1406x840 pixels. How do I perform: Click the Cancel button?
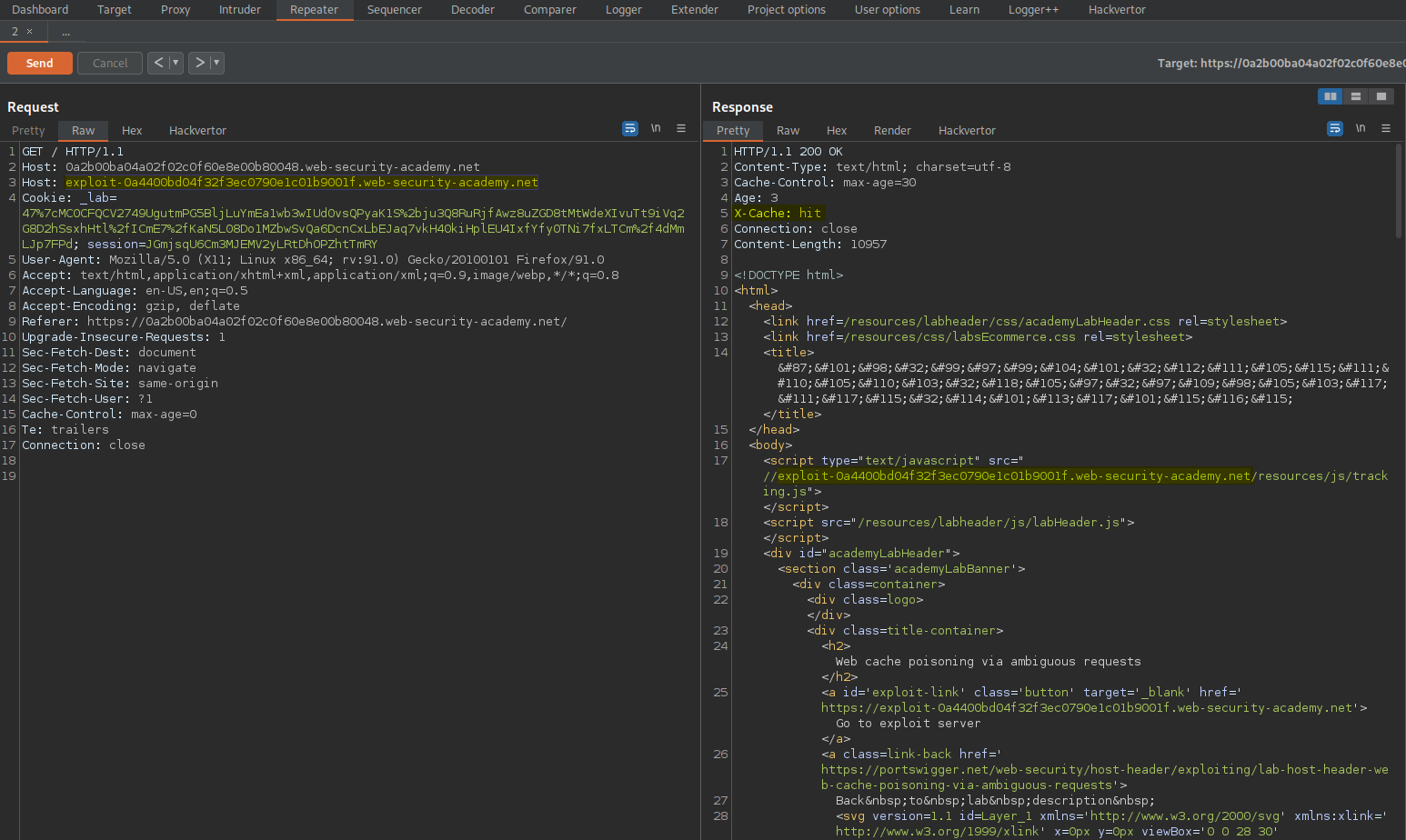(110, 63)
